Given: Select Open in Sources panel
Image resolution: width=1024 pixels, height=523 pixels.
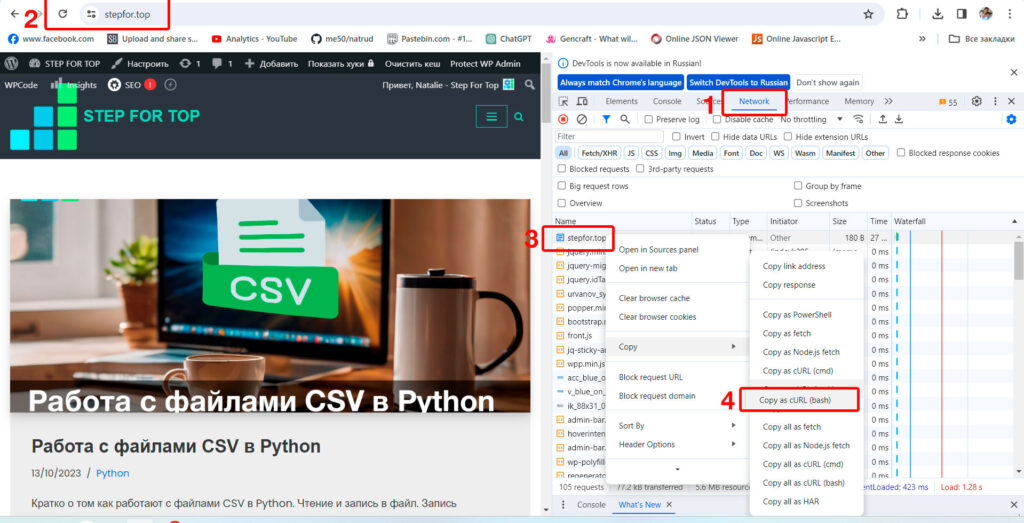Looking at the screenshot, I should 658,249.
